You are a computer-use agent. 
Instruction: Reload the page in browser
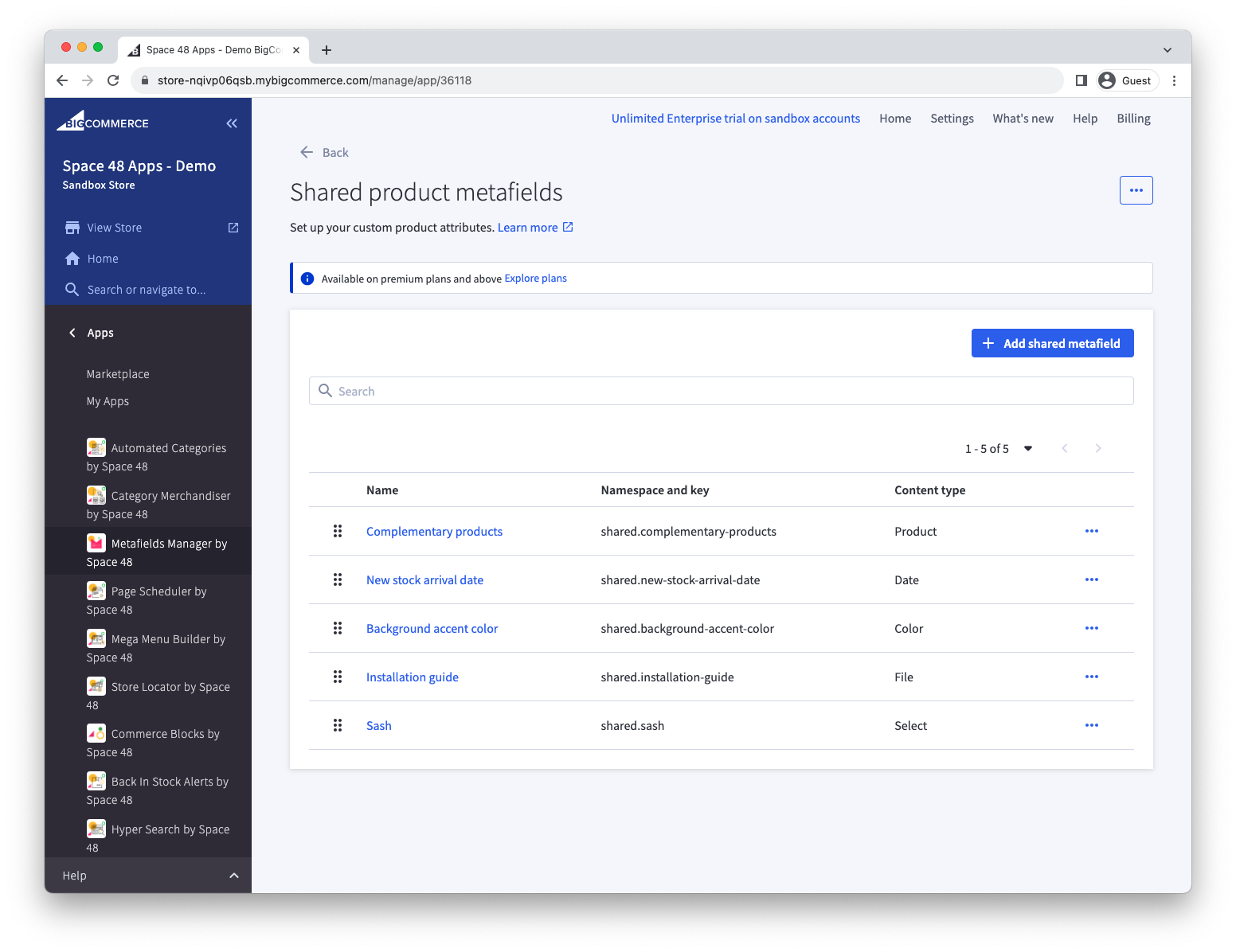(113, 80)
